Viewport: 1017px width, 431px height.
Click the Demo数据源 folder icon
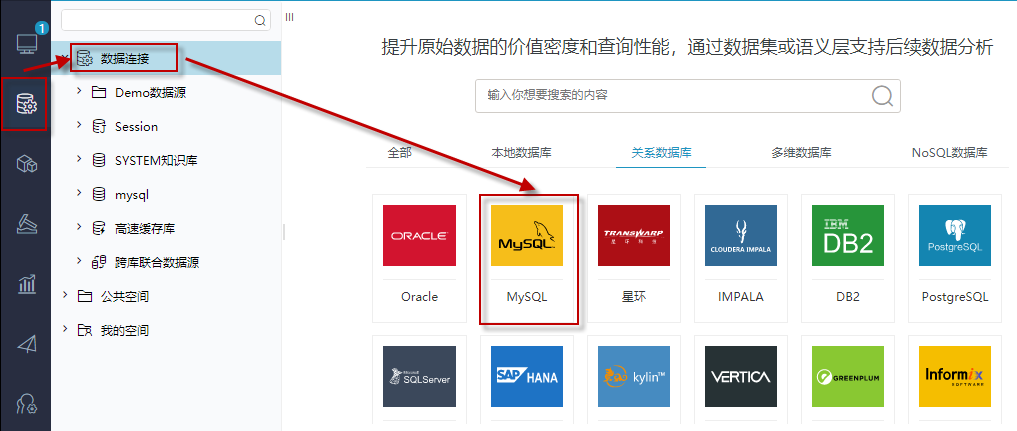[x=99, y=93]
